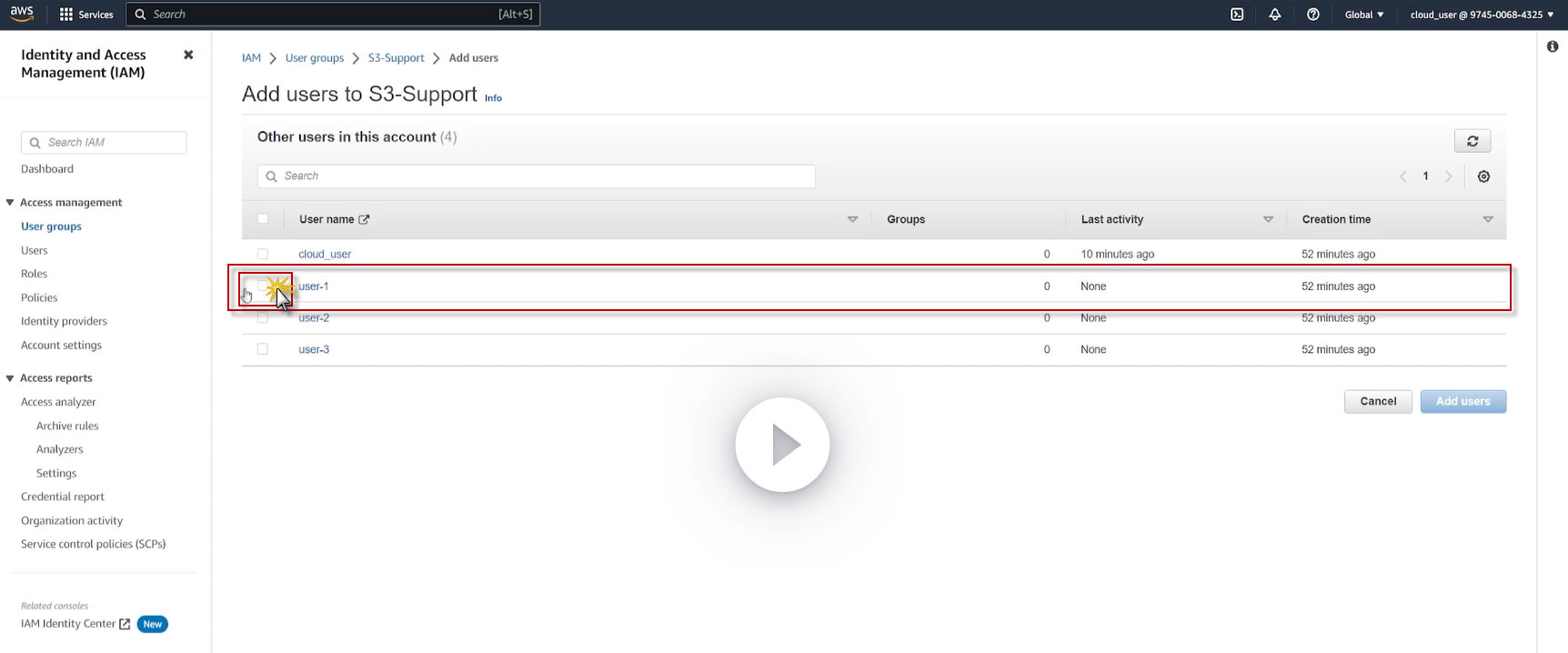Click the User groups breadcrumb link
The image size is (1568, 653).
point(315,57)
